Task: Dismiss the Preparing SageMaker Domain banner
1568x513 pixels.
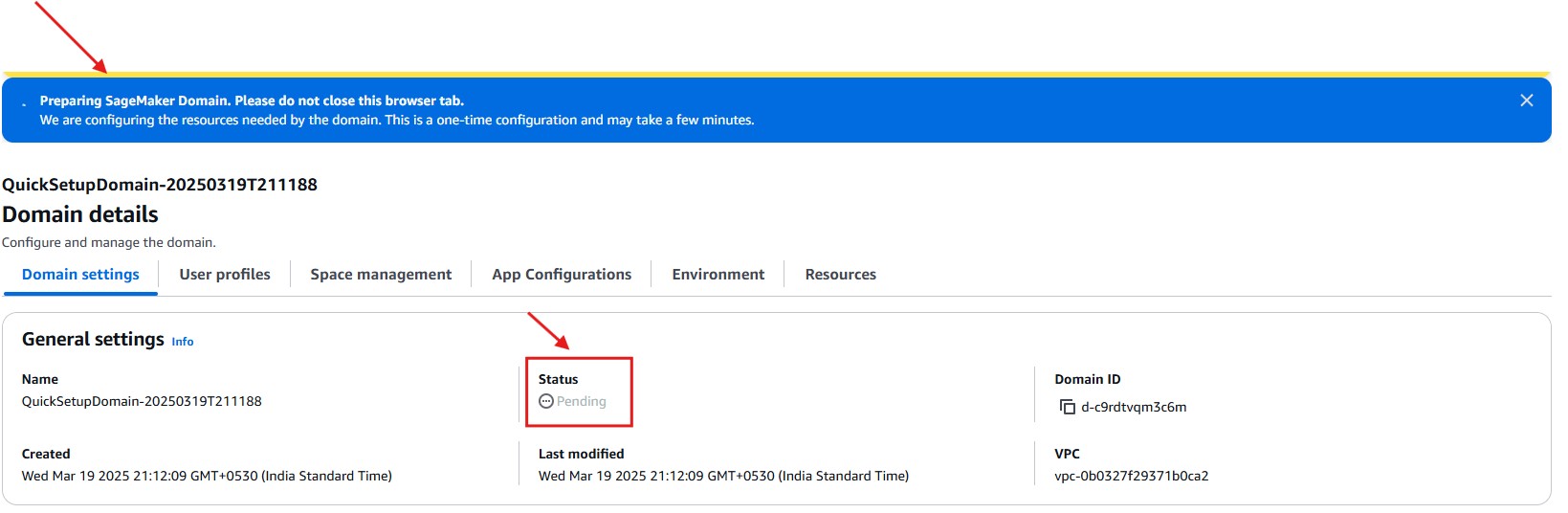Action: pyautogui.click(x=1526, y=100)
